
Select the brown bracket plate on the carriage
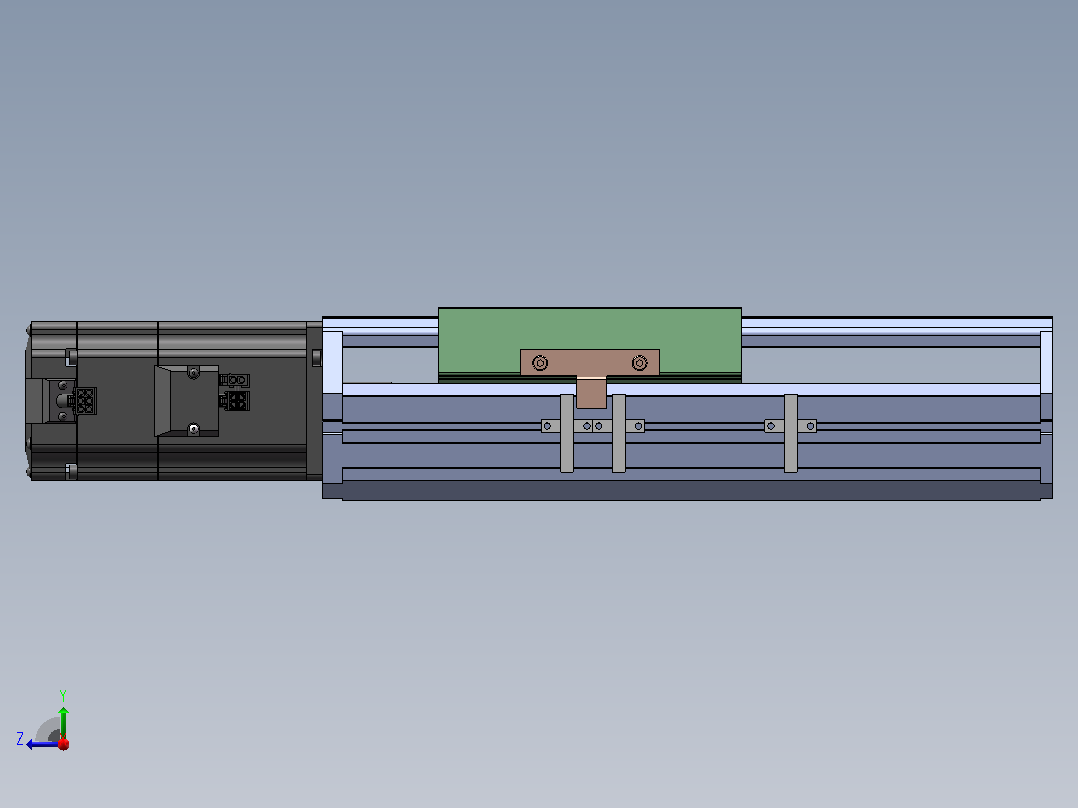589,362
